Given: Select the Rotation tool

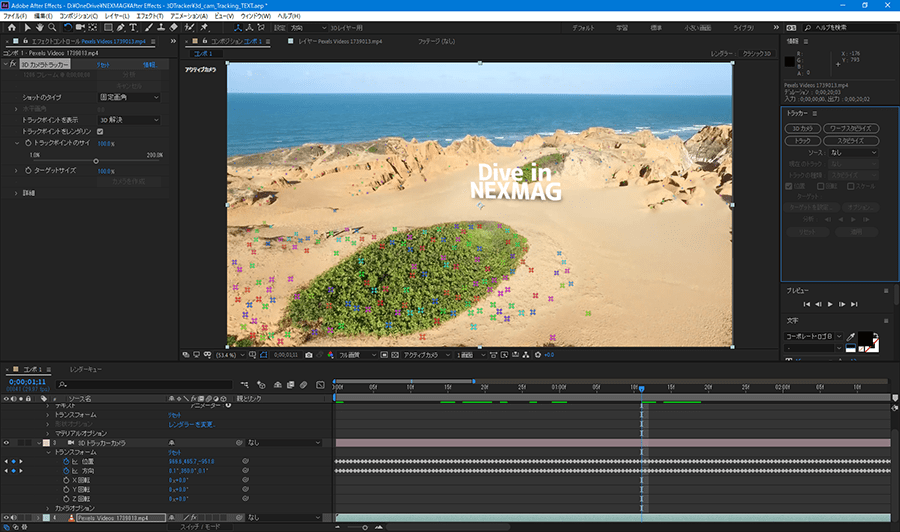Looking at the screenshot, I should click(x=67, y=27).
